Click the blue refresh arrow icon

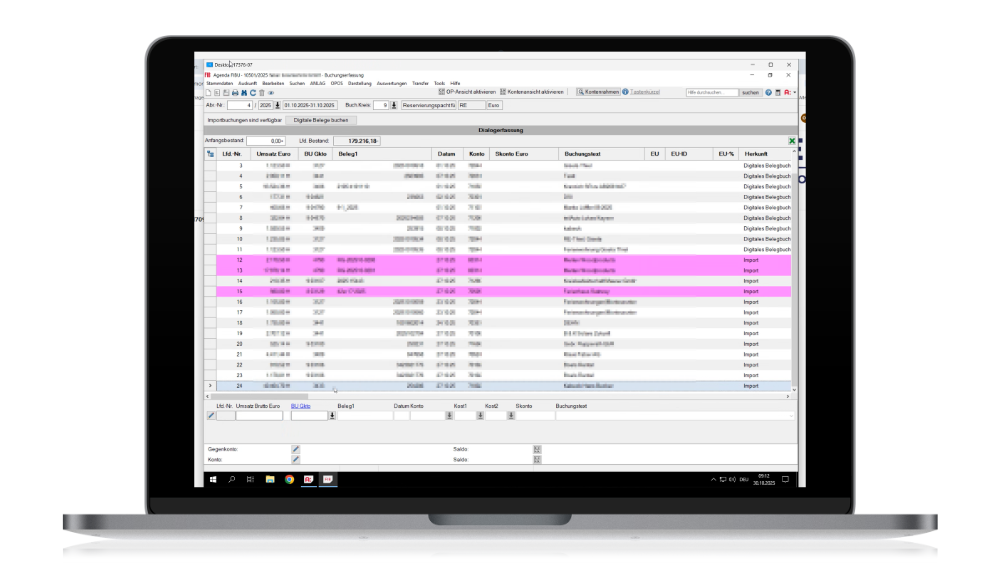click(253, 93)
